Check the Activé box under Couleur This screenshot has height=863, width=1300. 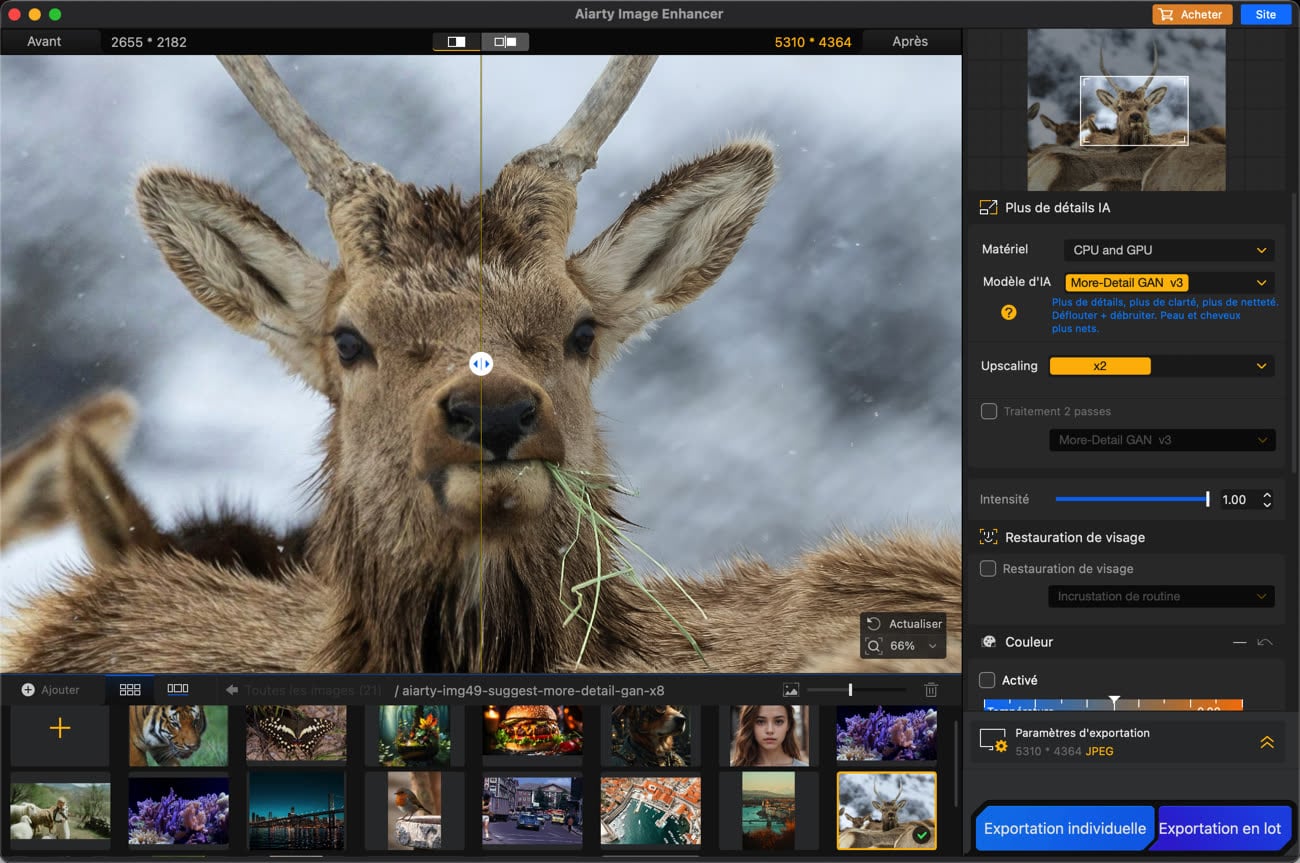tap(987, 680)
